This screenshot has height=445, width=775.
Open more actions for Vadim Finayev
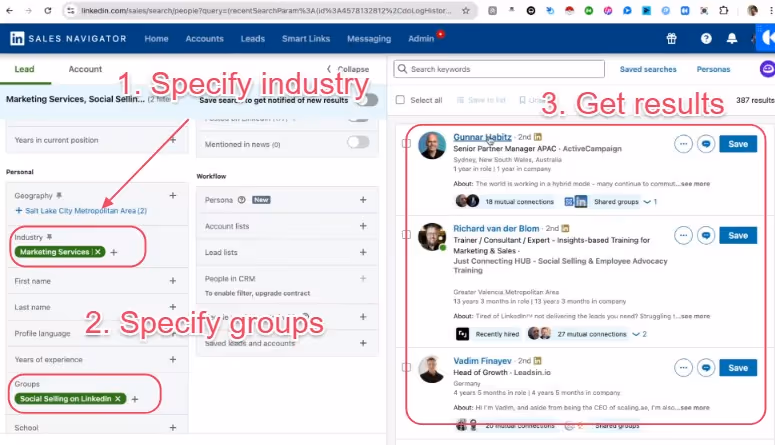(x=683, y=367)
